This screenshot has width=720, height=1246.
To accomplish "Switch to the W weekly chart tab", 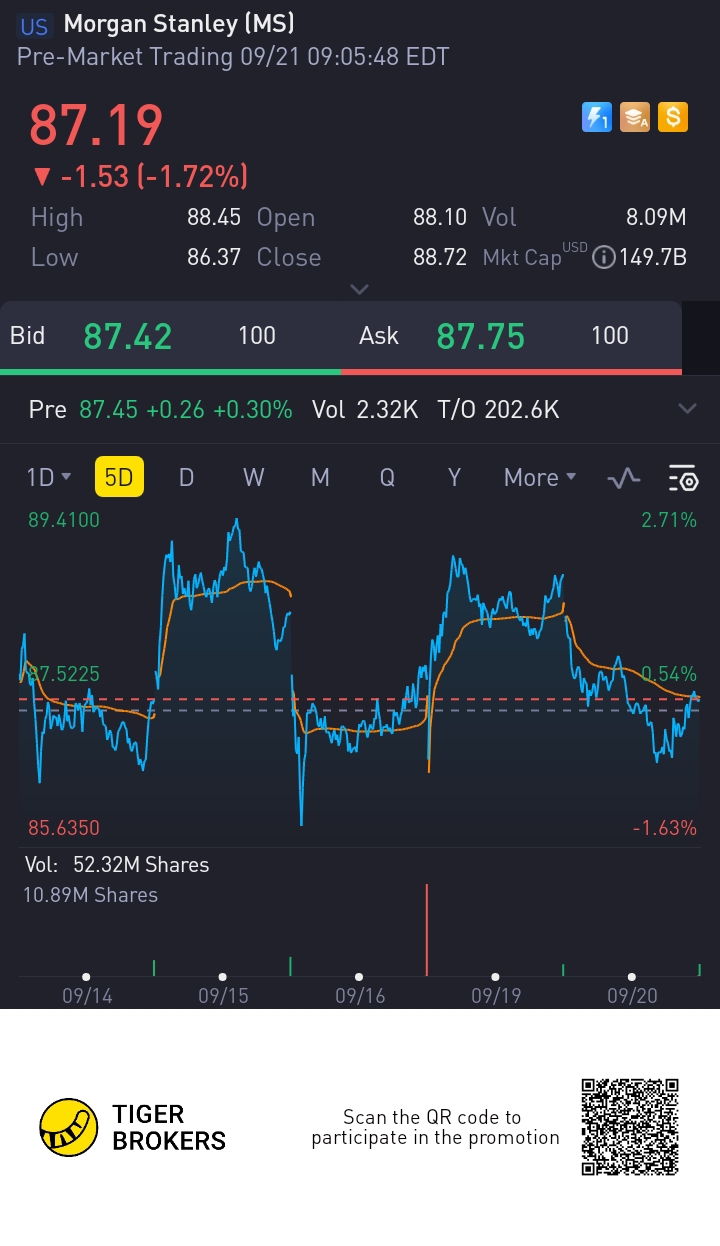I will (x=253, y=478).
